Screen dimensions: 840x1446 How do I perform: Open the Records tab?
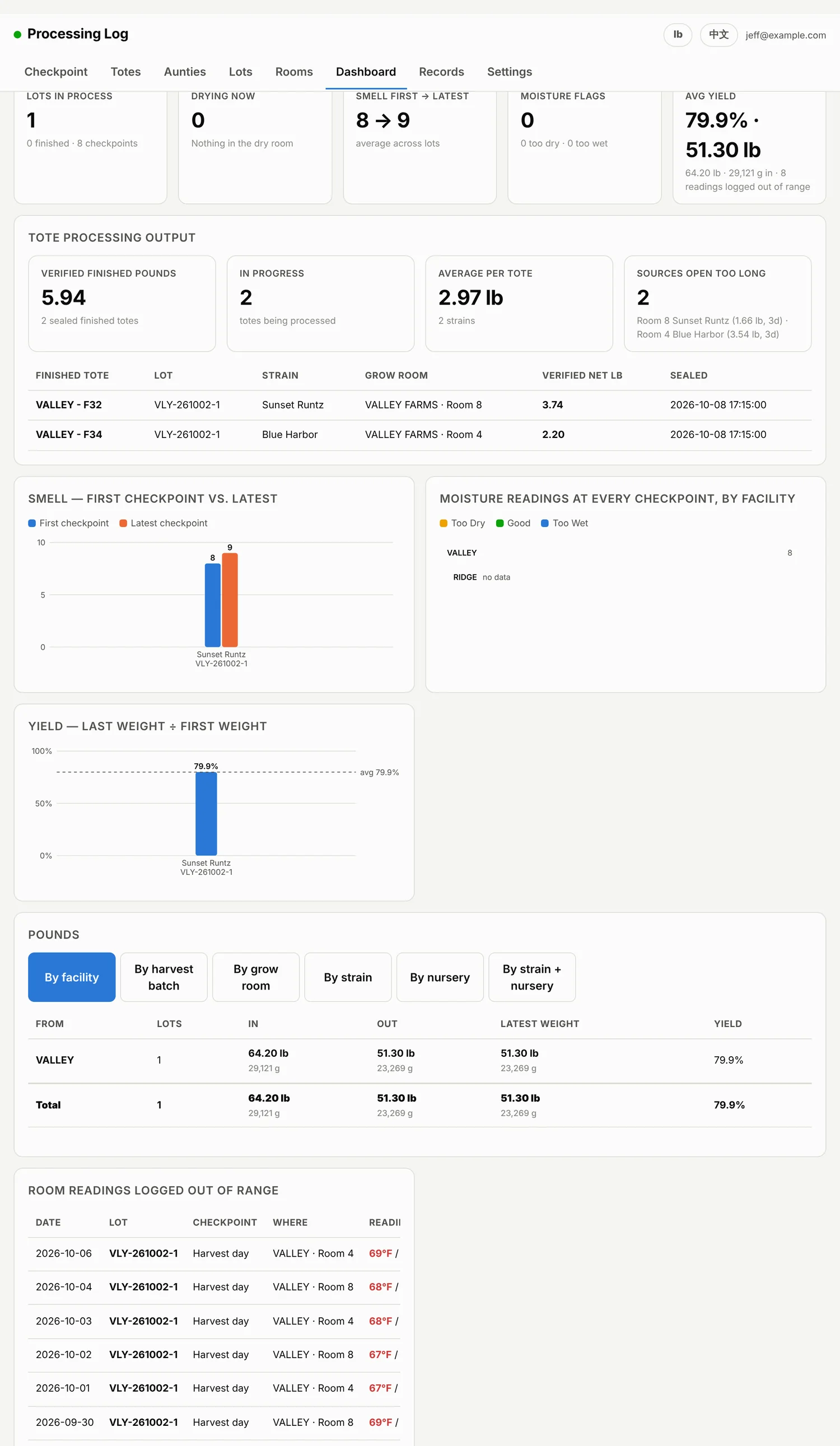[441, 72]
